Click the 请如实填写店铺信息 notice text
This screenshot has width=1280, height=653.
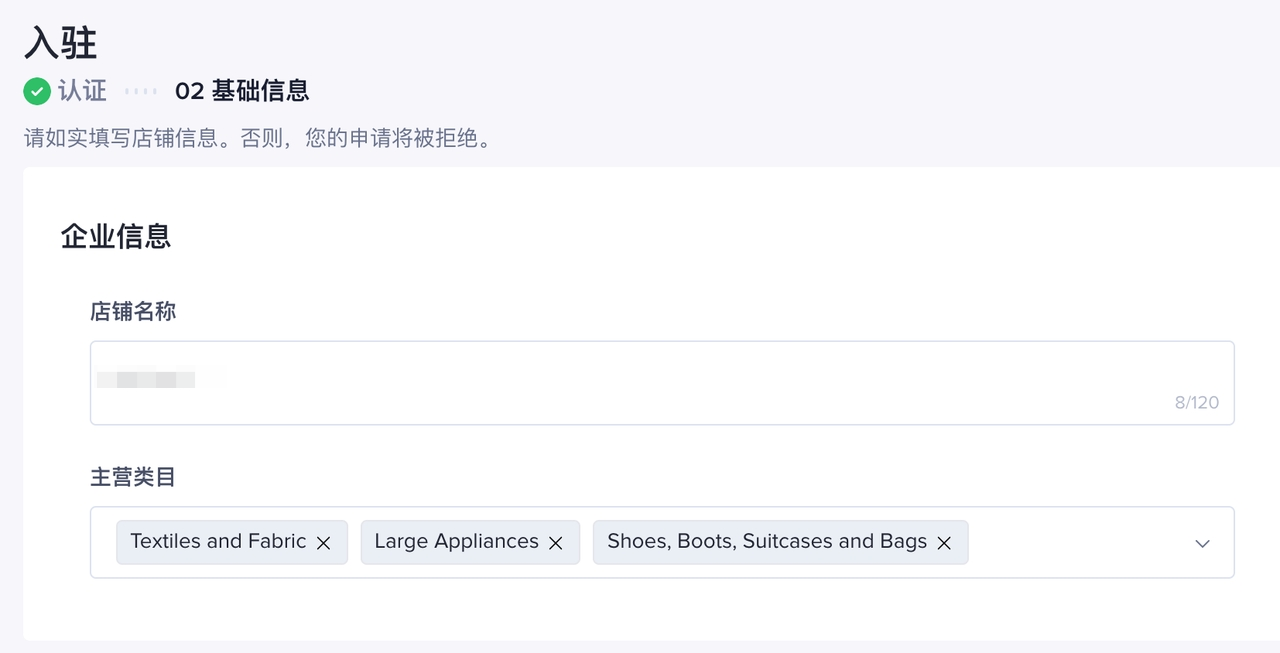pos(258,137)
